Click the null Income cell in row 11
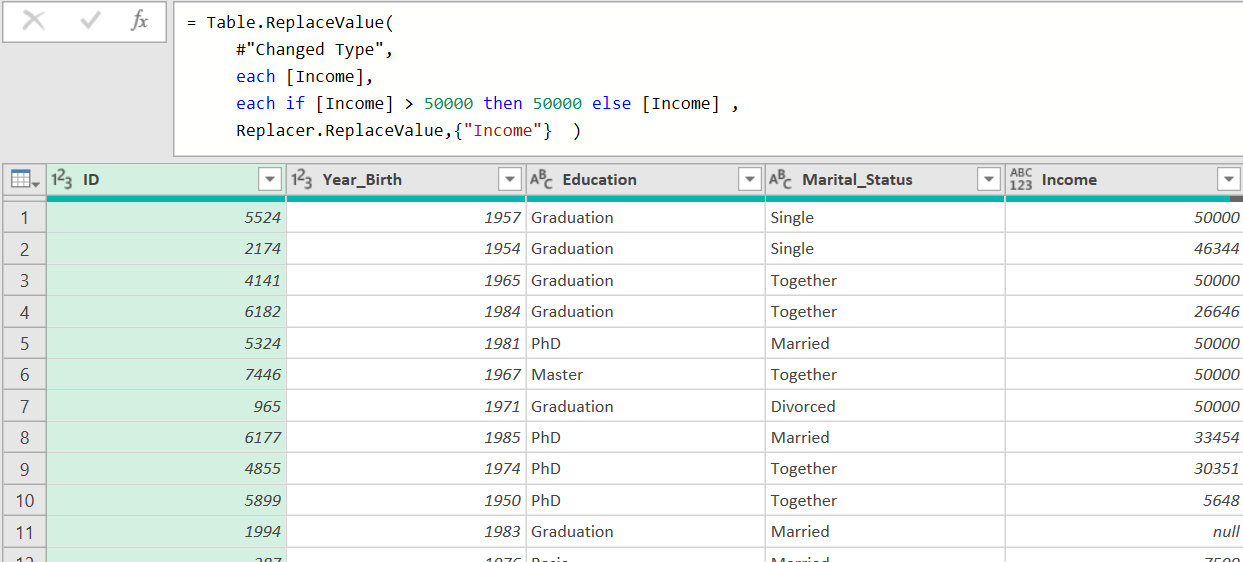 pos(1124,531)
